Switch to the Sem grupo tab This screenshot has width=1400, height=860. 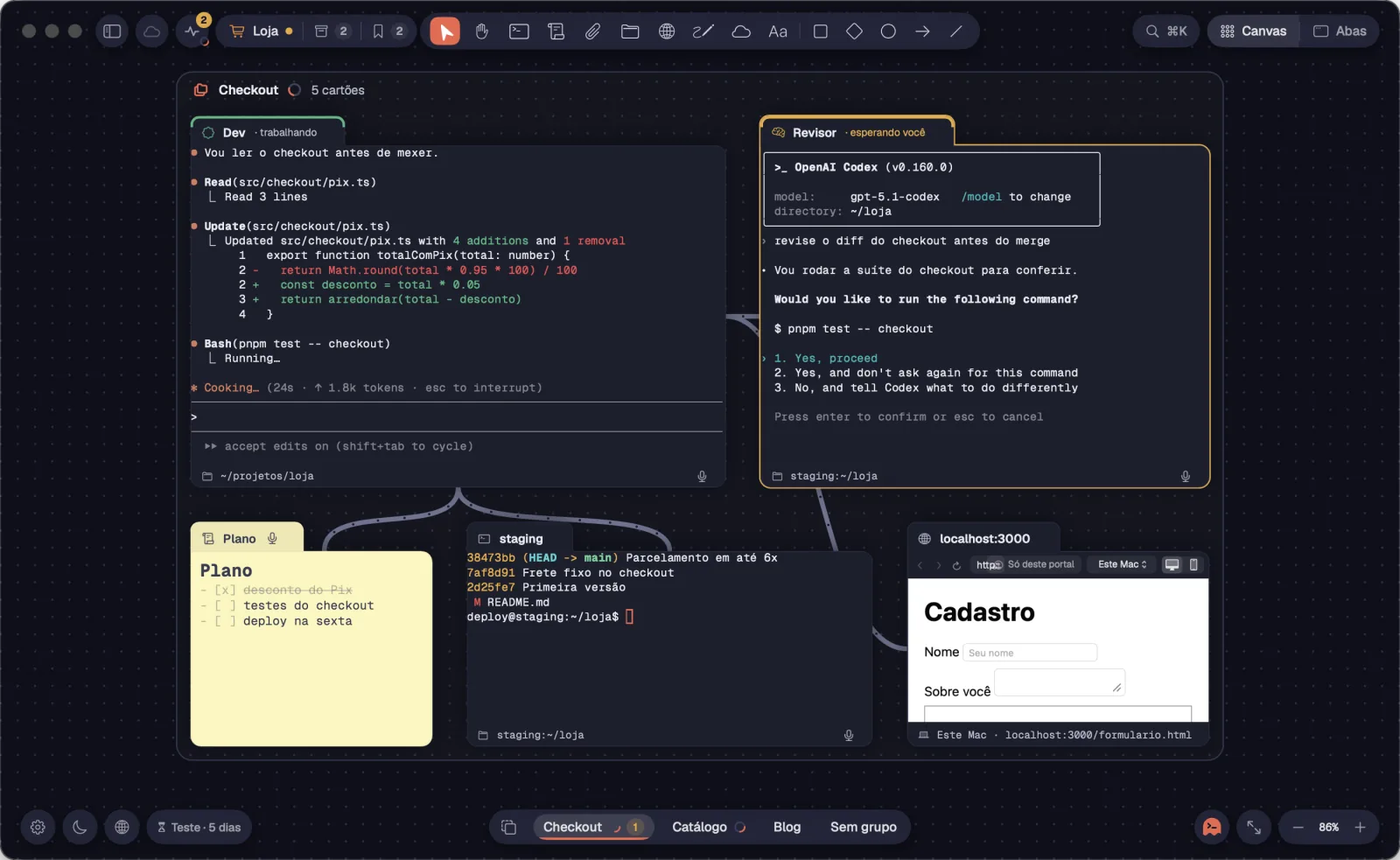863,827
